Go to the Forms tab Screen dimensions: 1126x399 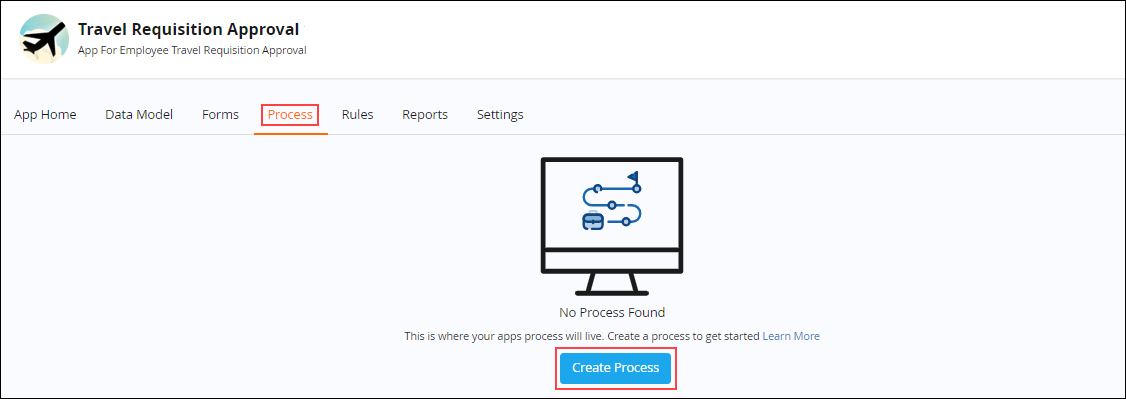click(220, 115)
